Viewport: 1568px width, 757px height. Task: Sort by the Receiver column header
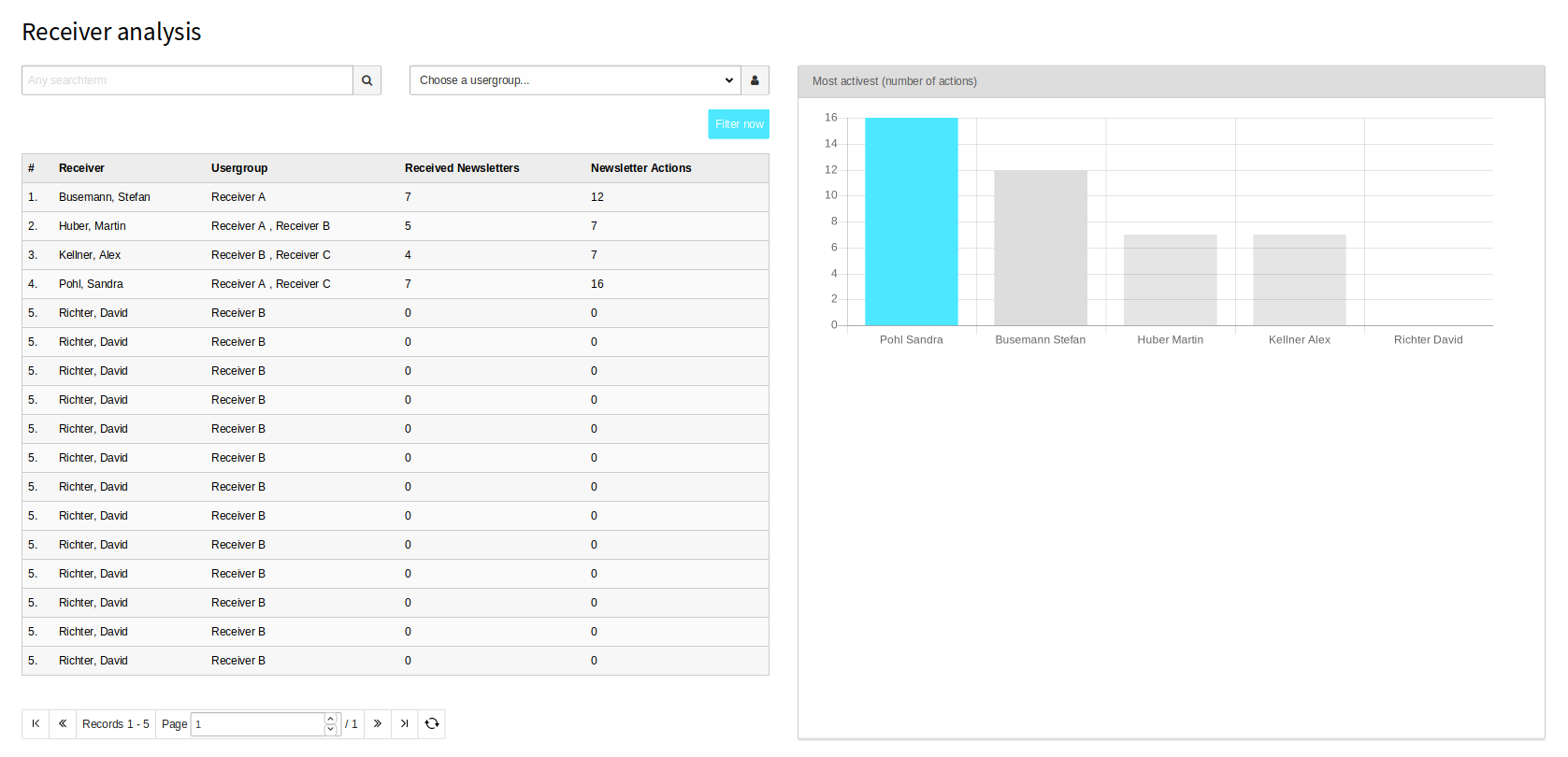(81, 168)
